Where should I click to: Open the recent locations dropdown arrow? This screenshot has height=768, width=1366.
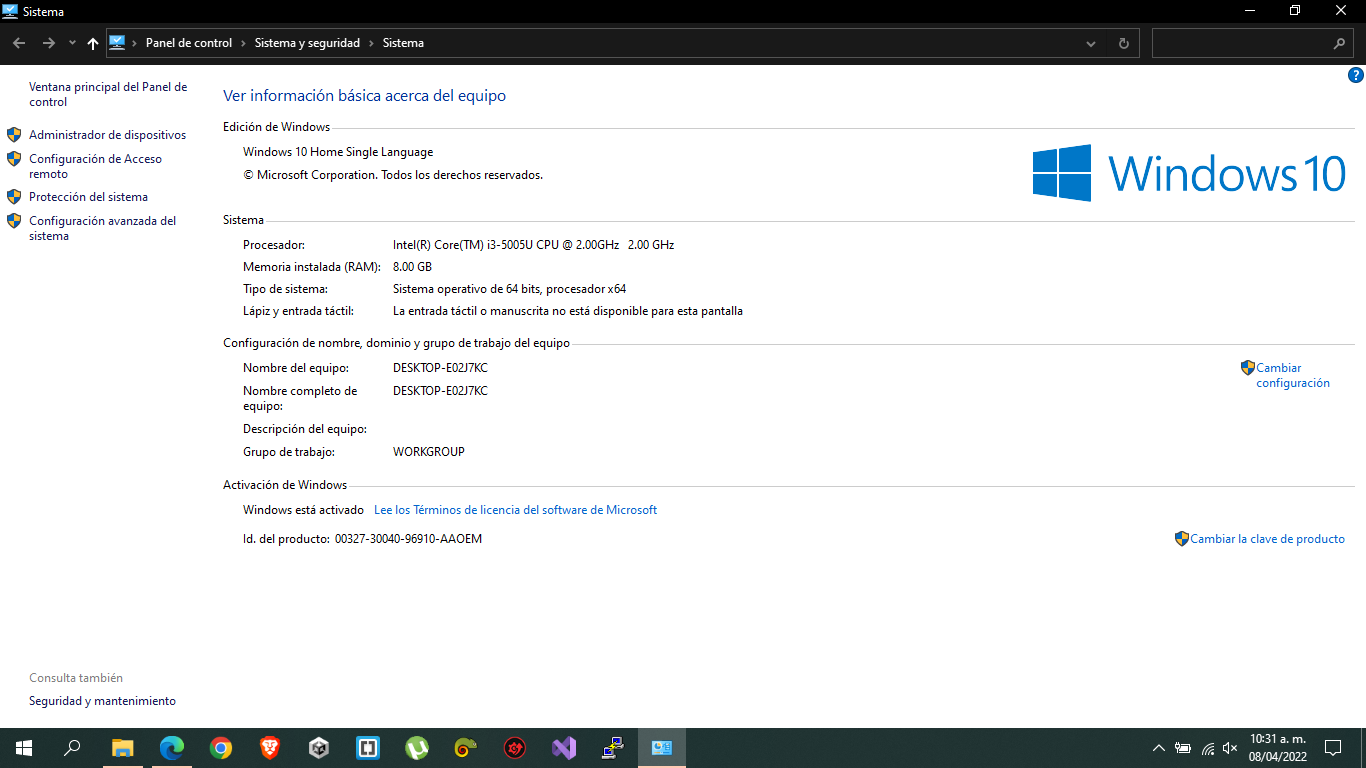click(x=72, y=43)
